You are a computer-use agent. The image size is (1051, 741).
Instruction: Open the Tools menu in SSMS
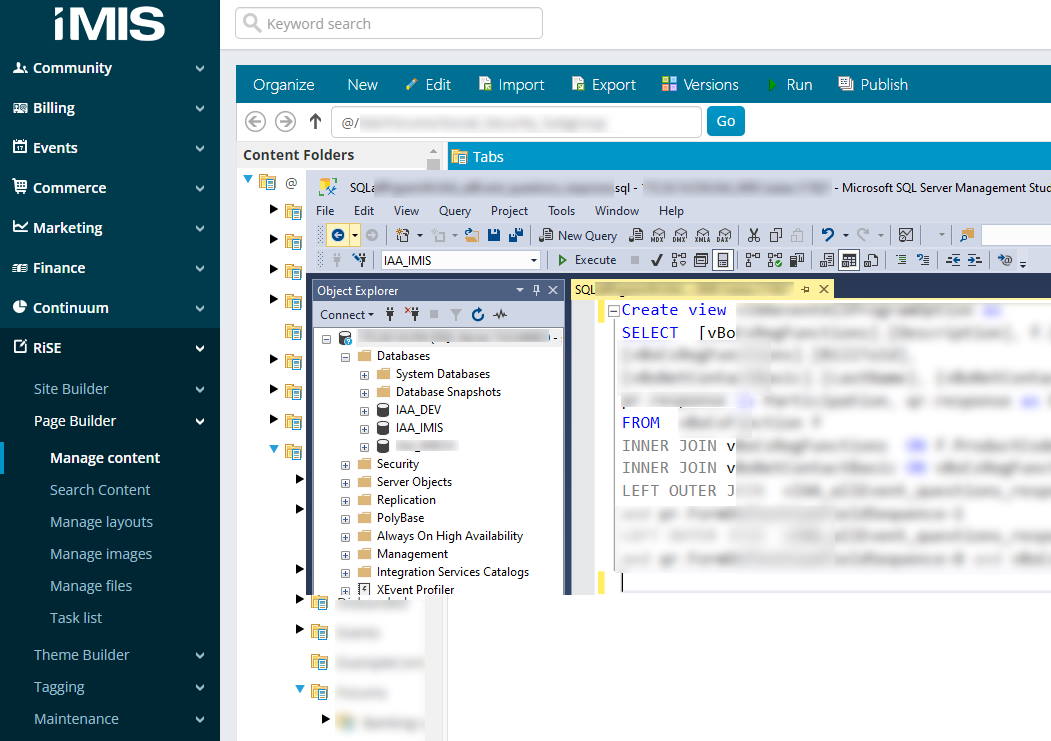561,211
